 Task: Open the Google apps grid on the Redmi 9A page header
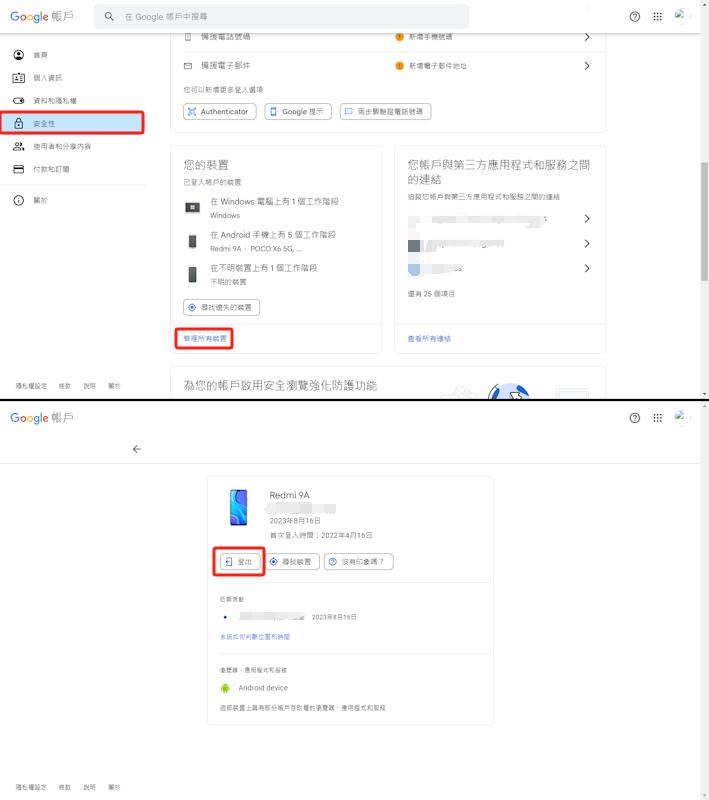pyautogui.click(x=657, y=418)
